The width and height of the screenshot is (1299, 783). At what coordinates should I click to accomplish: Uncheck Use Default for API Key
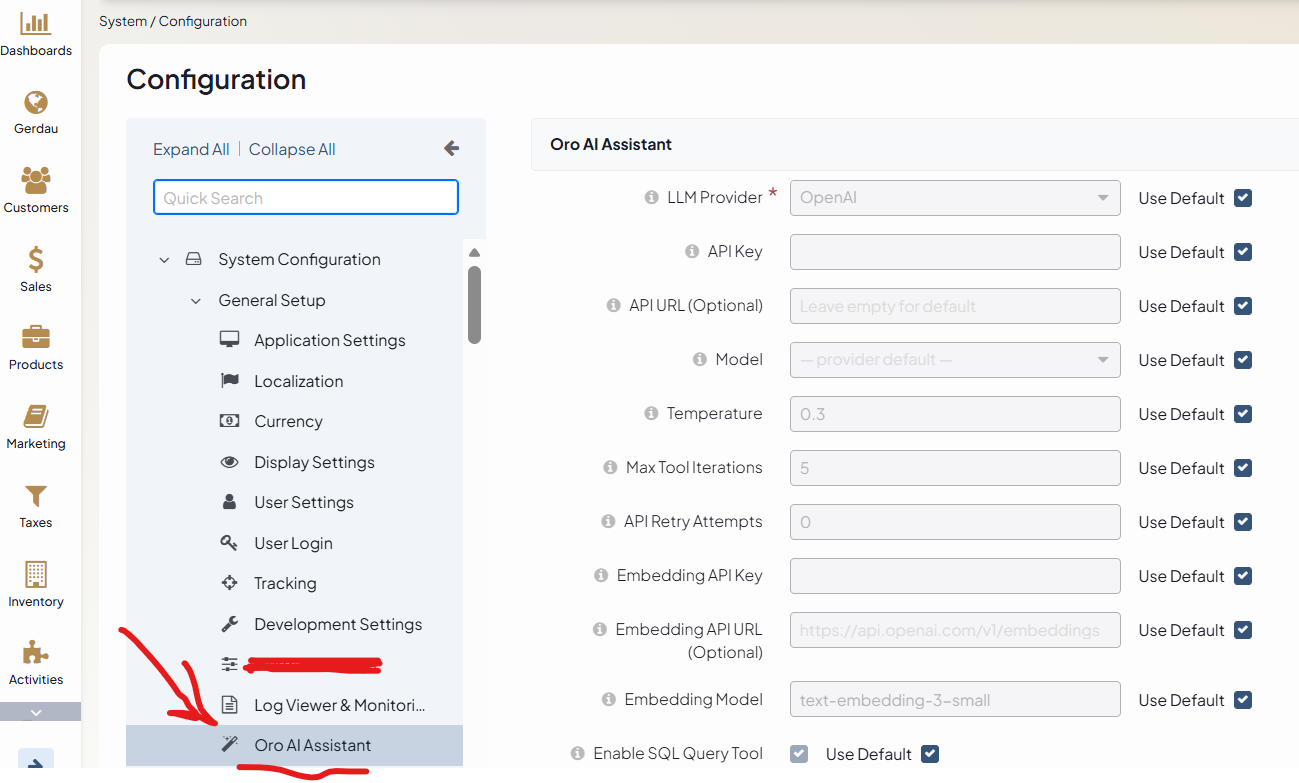coord(1243,252)
